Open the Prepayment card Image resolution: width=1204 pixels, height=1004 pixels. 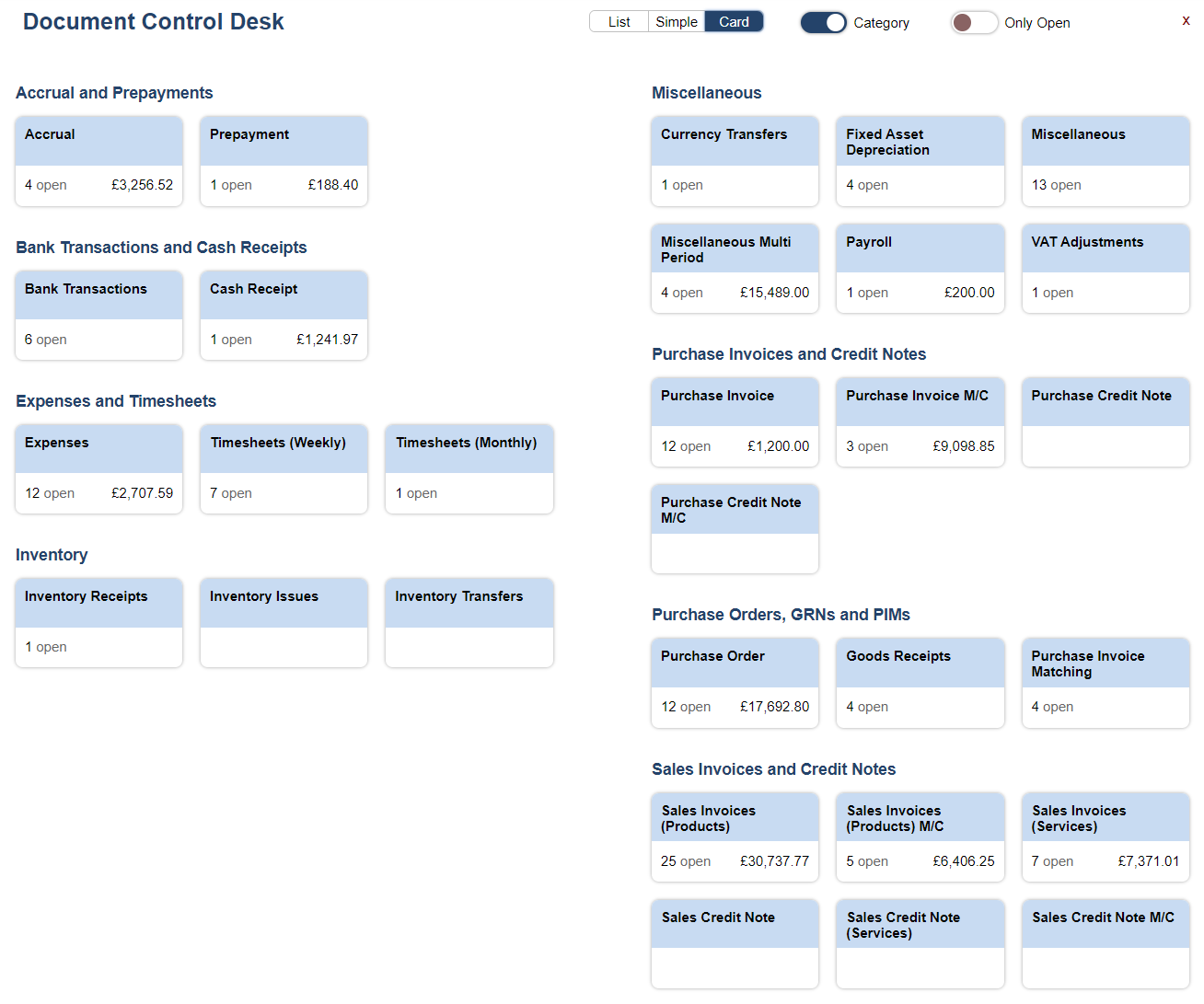tap(284, 161)
